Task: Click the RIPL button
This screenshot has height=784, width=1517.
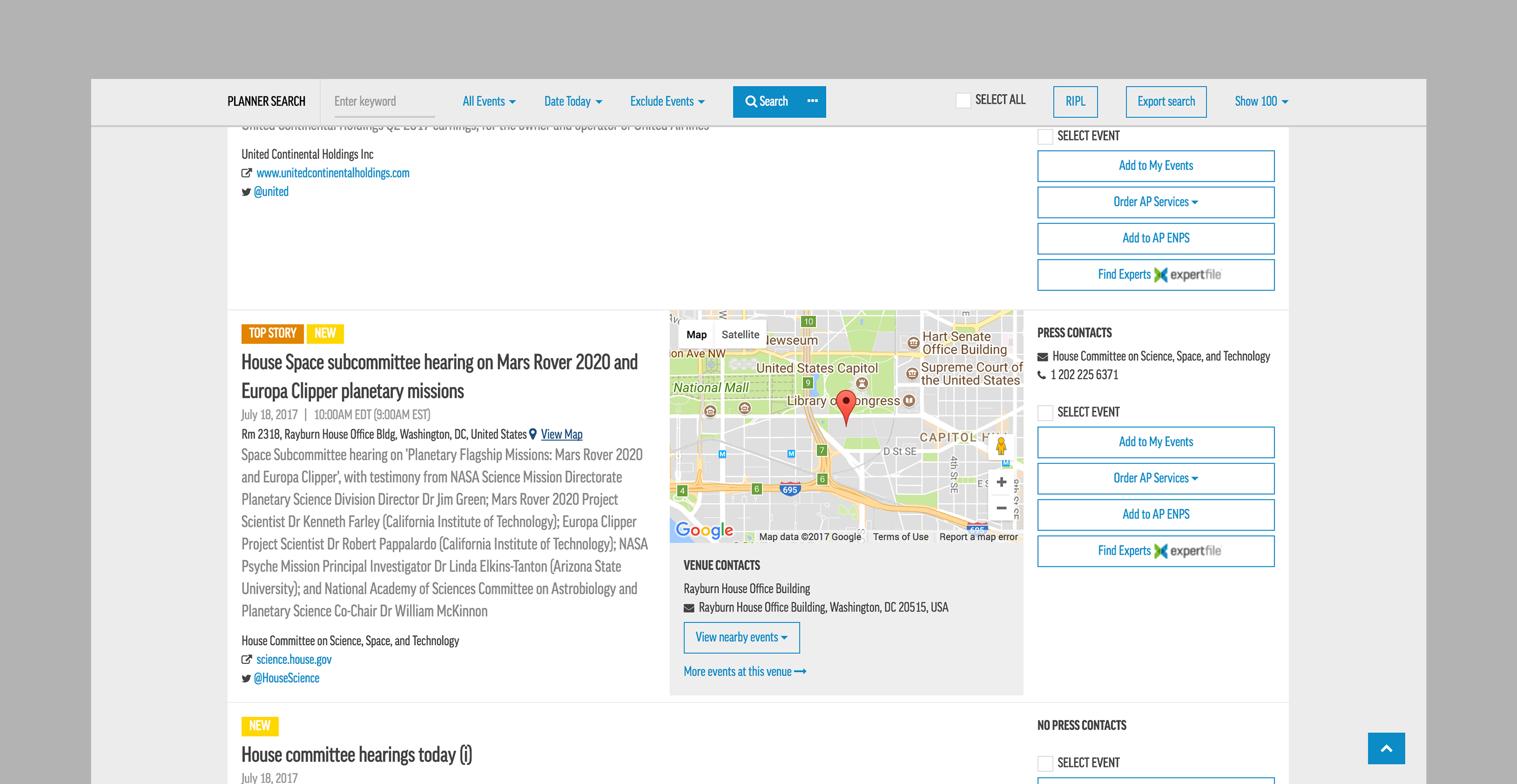Action: (x=1075, y=101)
